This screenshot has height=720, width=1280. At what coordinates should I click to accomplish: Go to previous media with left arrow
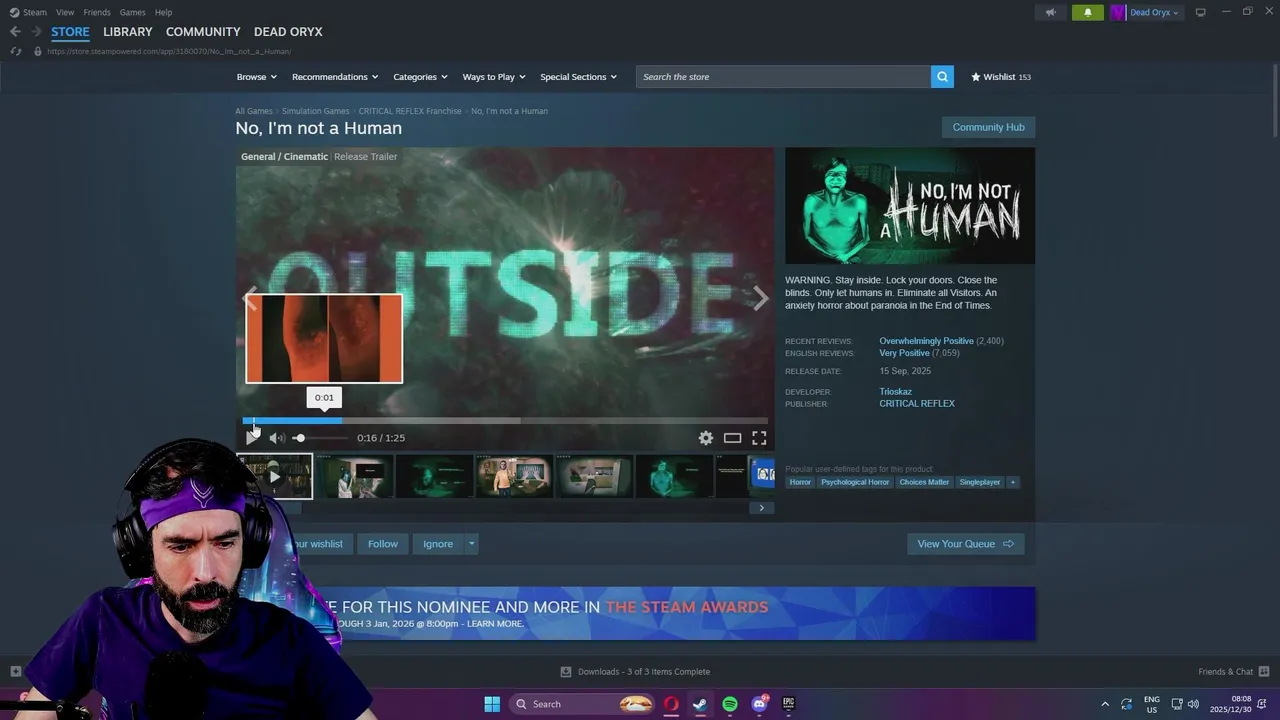(249, 297)
